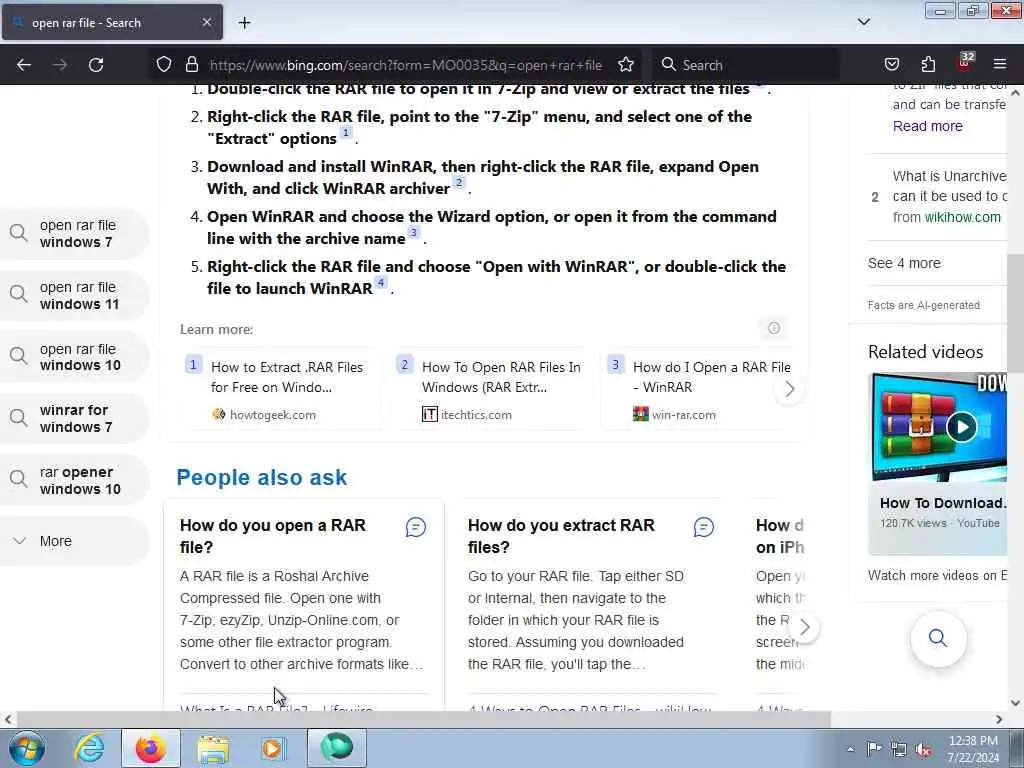Open 'How To Download...' video title

point(943,503)
